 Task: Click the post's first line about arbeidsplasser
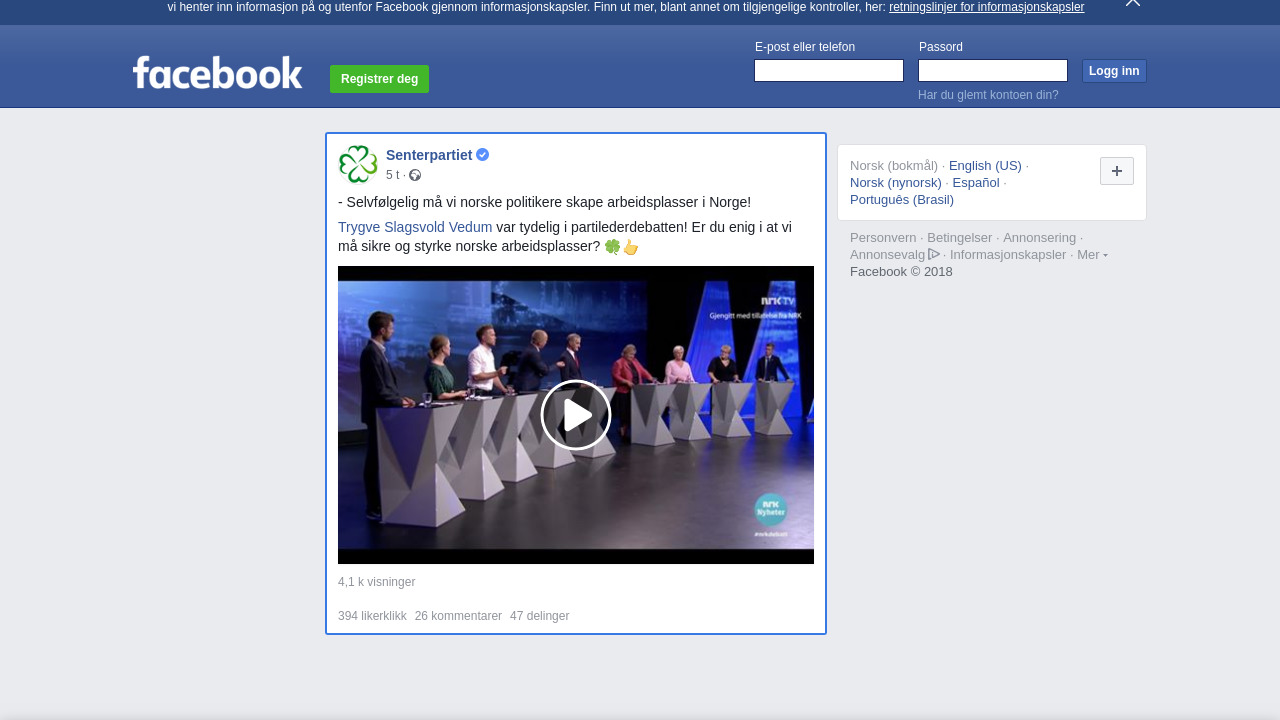[x=544, y=202]
